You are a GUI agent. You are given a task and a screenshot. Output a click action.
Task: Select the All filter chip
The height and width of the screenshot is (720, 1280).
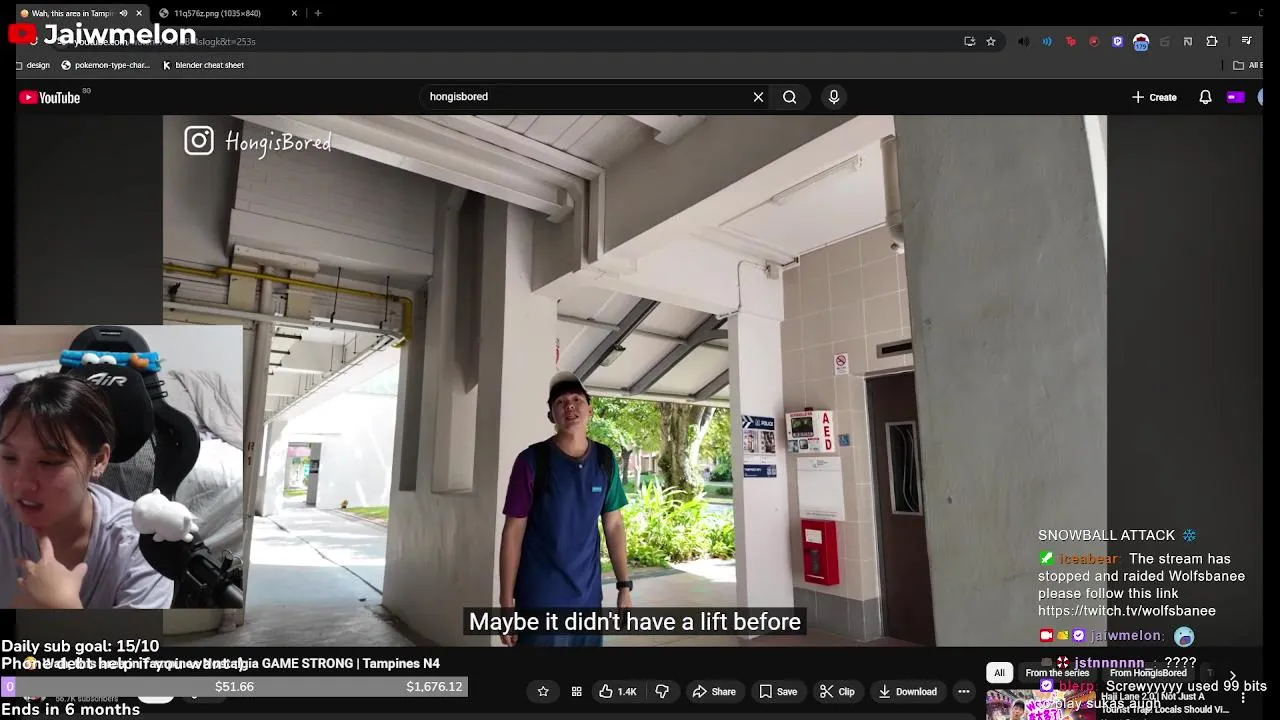[x=999, y=673]
